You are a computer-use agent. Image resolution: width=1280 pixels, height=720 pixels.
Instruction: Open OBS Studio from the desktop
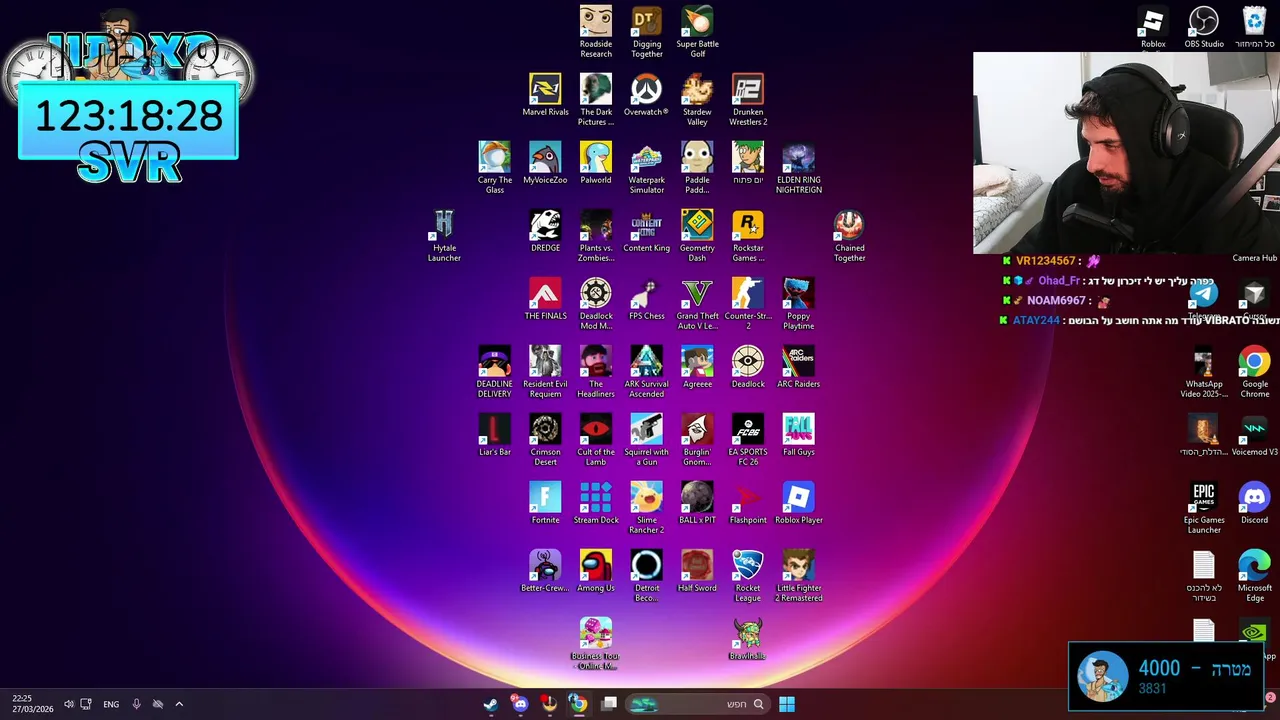(1204, 27)
